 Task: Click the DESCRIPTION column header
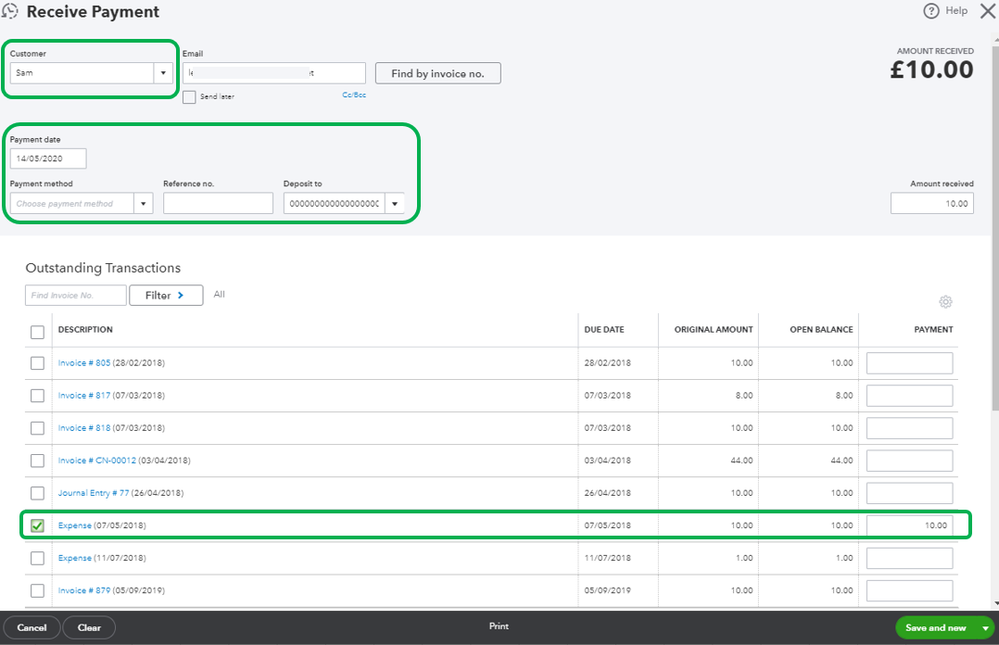point(85,330)
